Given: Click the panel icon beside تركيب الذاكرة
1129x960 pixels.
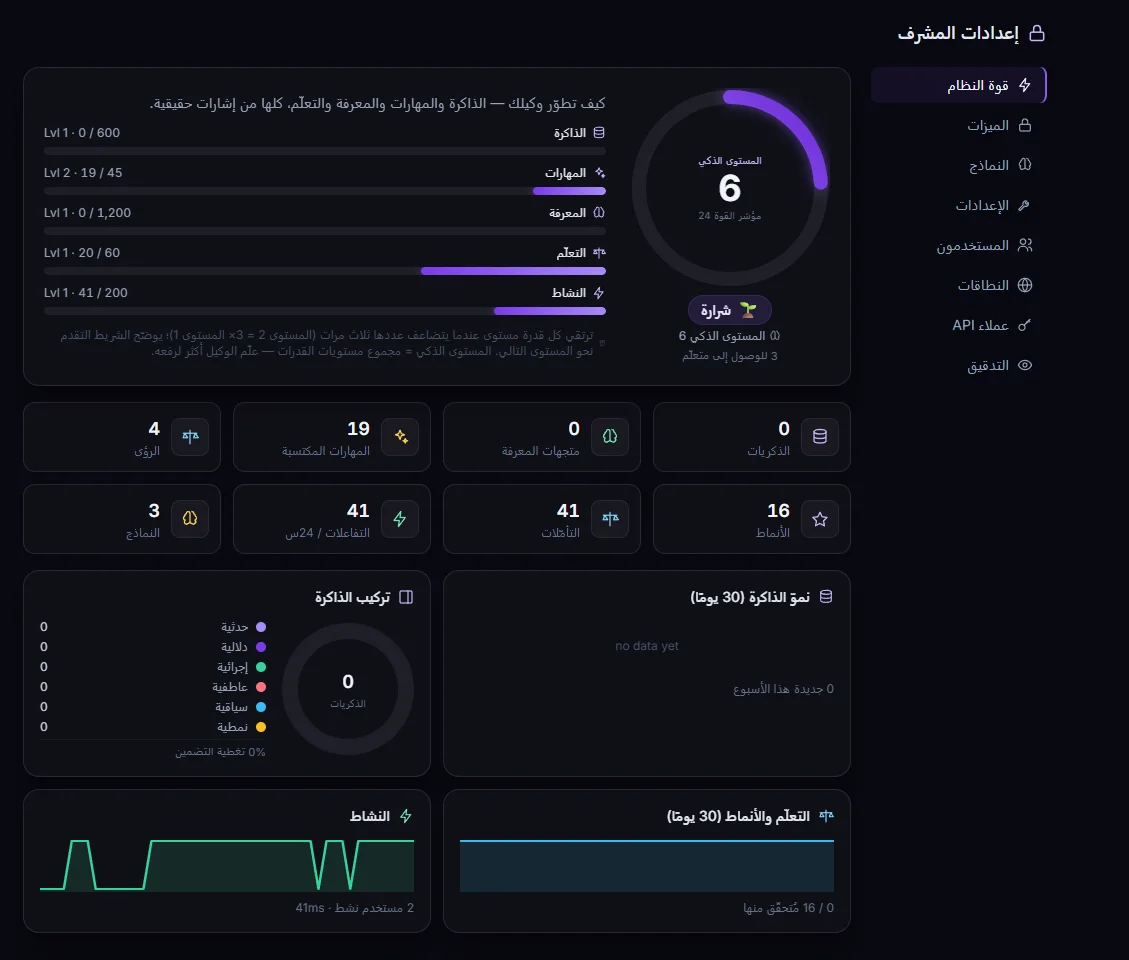Looking at the screenshot, I should coord(406,597).
